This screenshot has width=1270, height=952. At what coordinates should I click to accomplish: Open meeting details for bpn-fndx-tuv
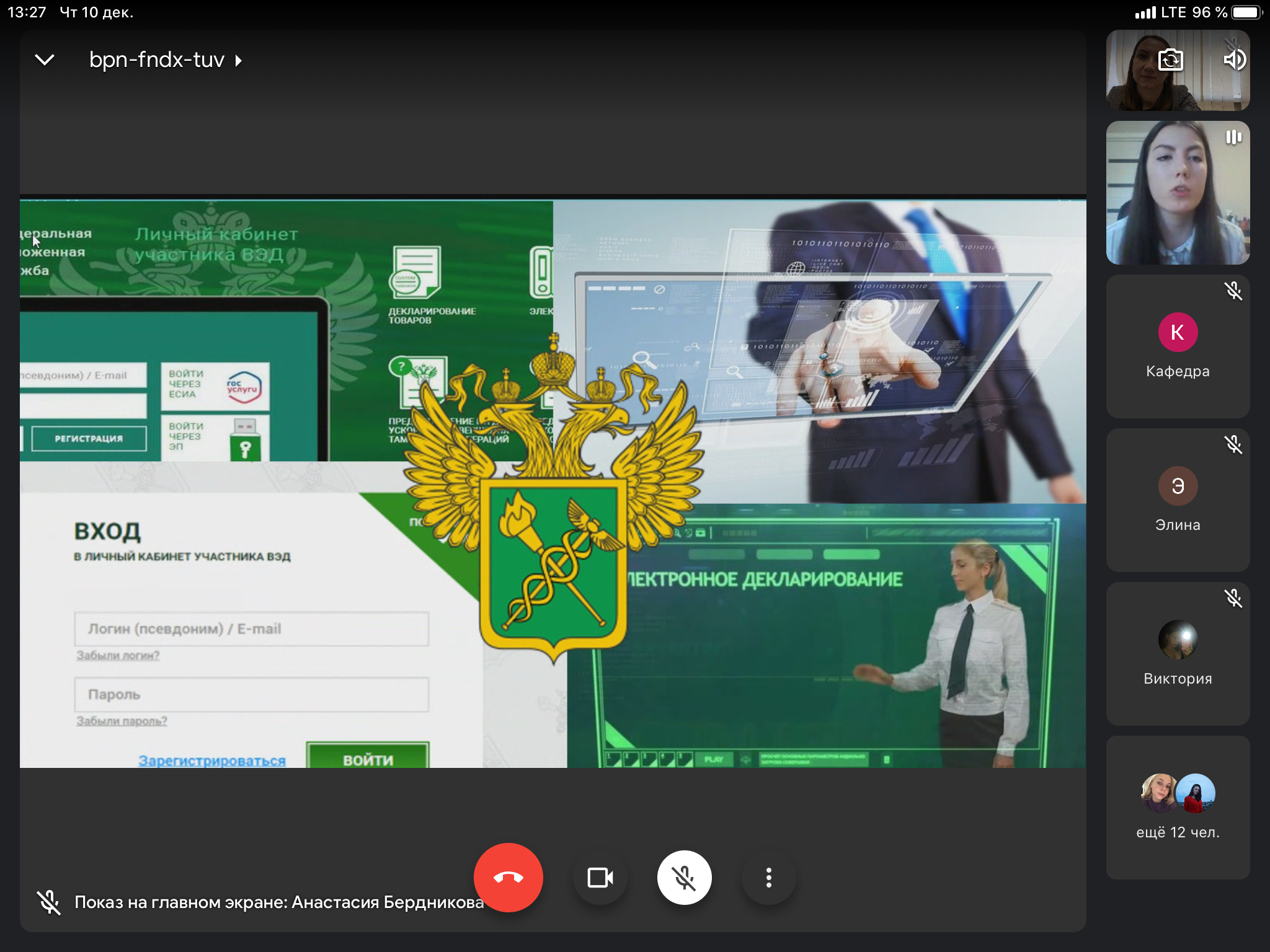(165, 60)
